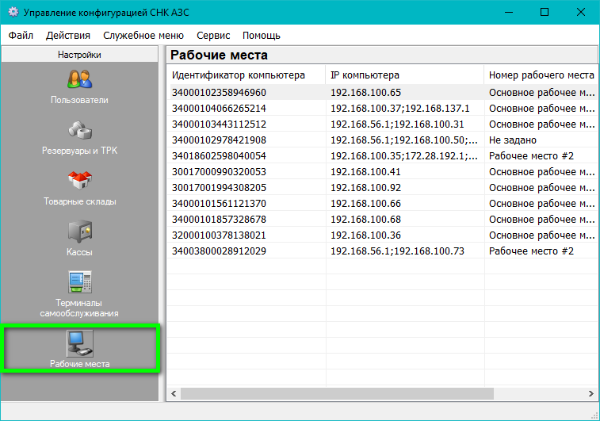Screen dimensions: 600x421
Task: Open the Действия menu
Action: 67,35
